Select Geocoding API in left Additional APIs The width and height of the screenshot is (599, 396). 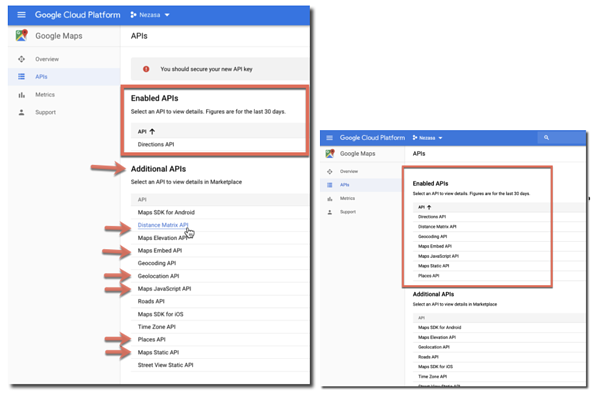(157, 263)
